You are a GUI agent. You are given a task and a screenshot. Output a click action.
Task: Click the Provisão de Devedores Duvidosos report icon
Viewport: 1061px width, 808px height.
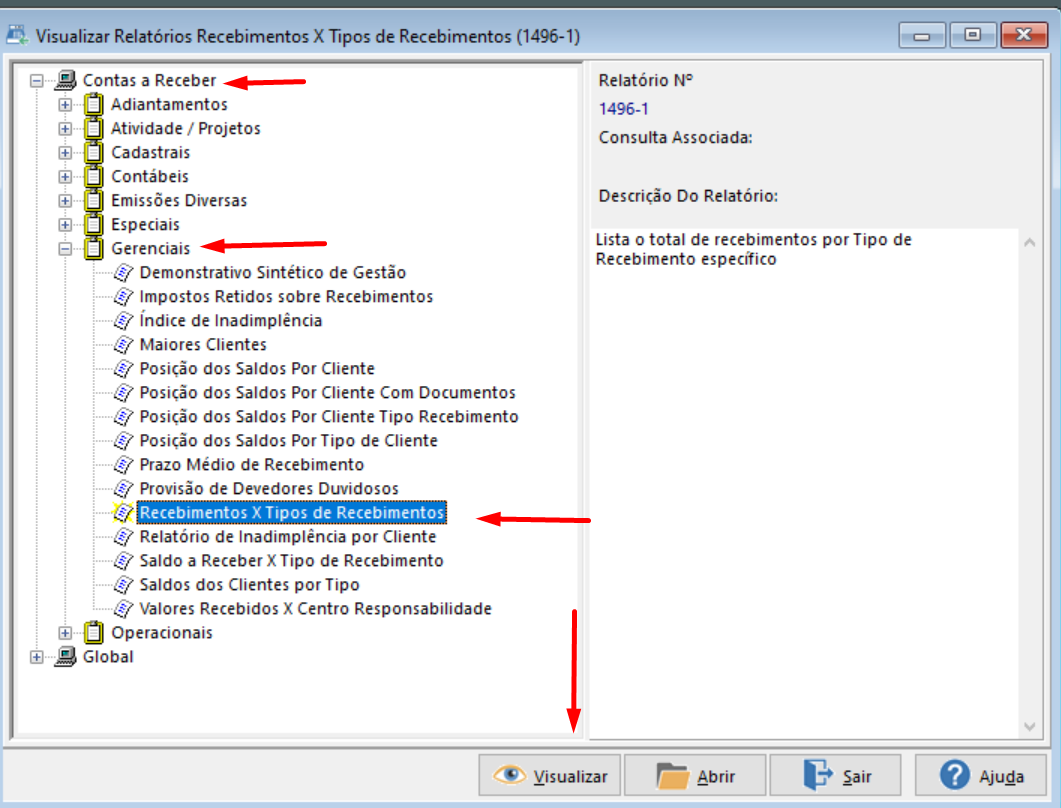pos(123,489)
